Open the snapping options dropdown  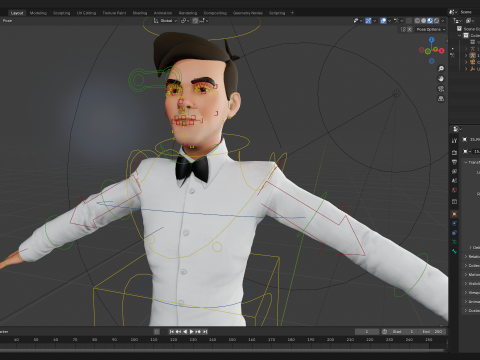point(205,21)
